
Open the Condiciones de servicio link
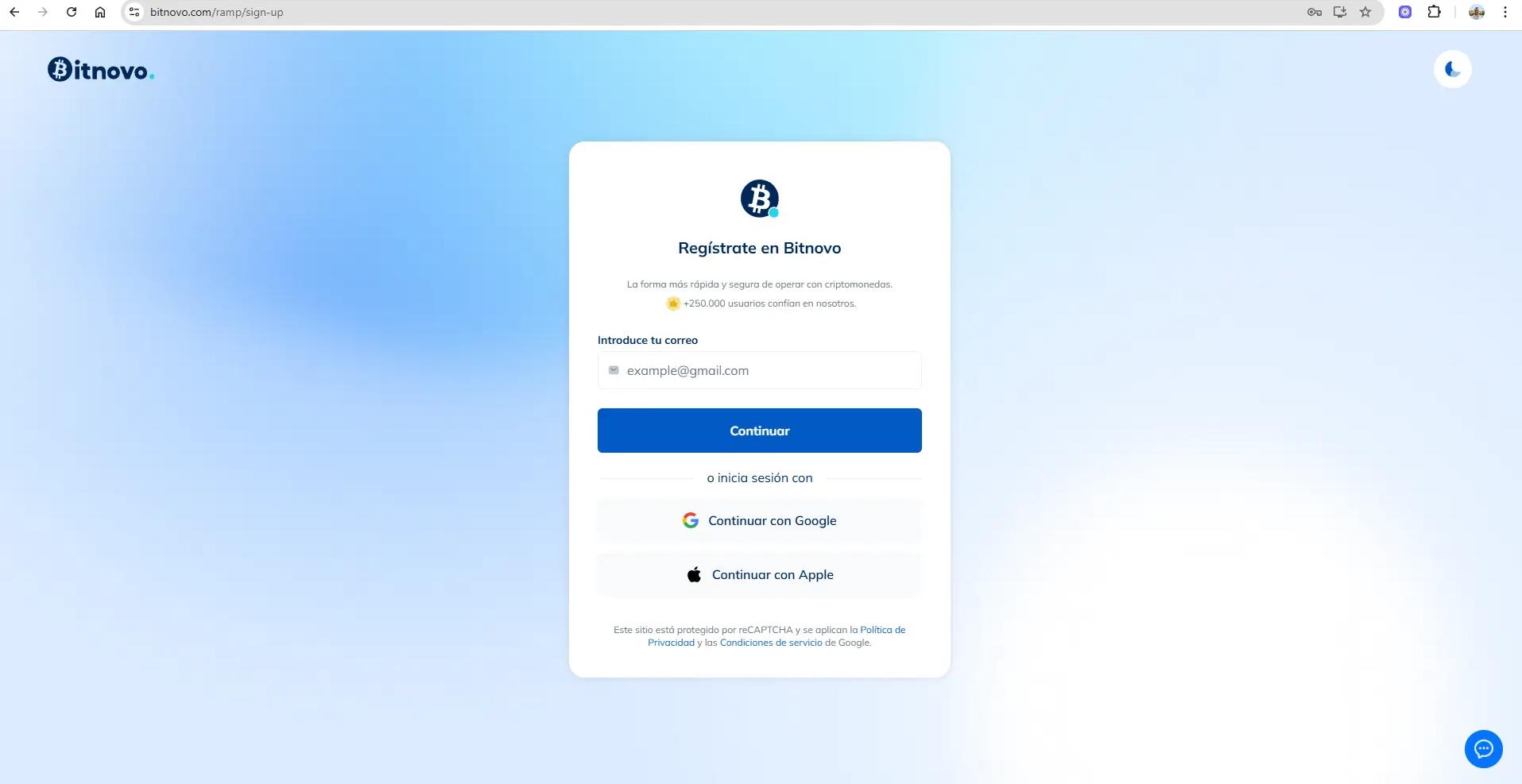(x=771, y=643)
